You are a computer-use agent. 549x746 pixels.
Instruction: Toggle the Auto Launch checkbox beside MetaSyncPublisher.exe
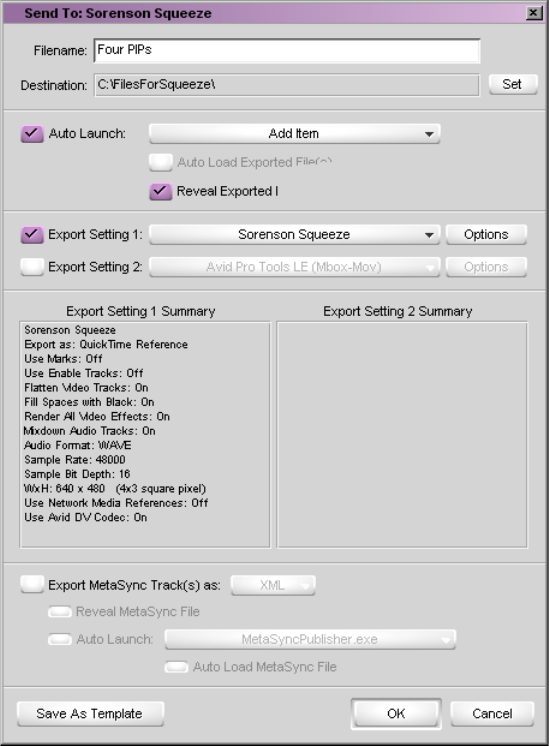pyautogui.click(x=59, y=639)
